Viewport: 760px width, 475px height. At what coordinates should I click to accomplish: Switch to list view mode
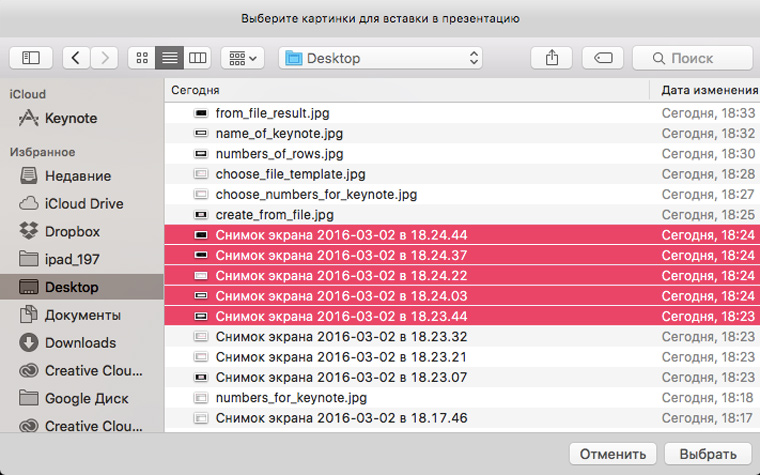170,58
